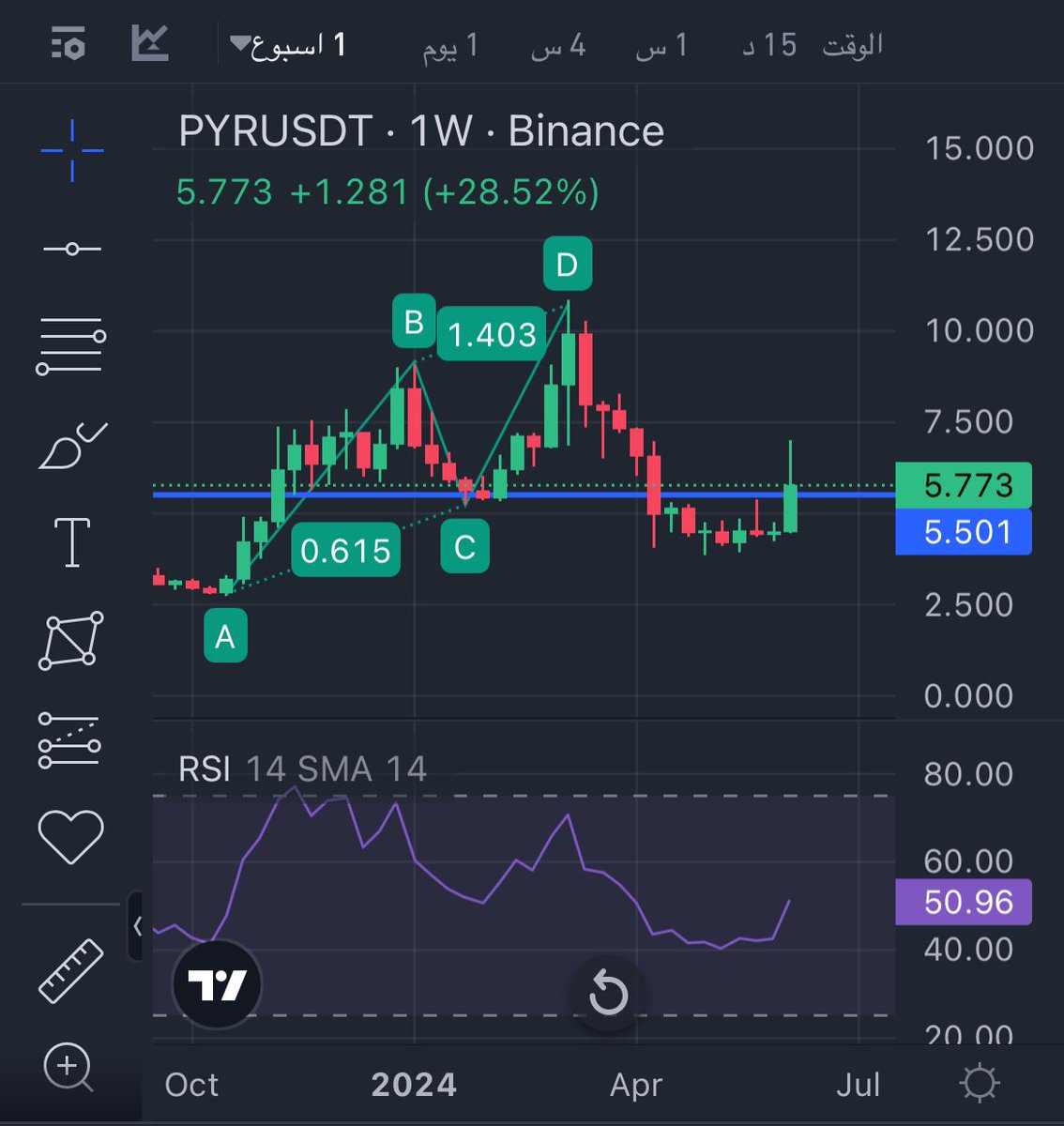
Task: Click the 12.500 price axis label
Action: 980,239
